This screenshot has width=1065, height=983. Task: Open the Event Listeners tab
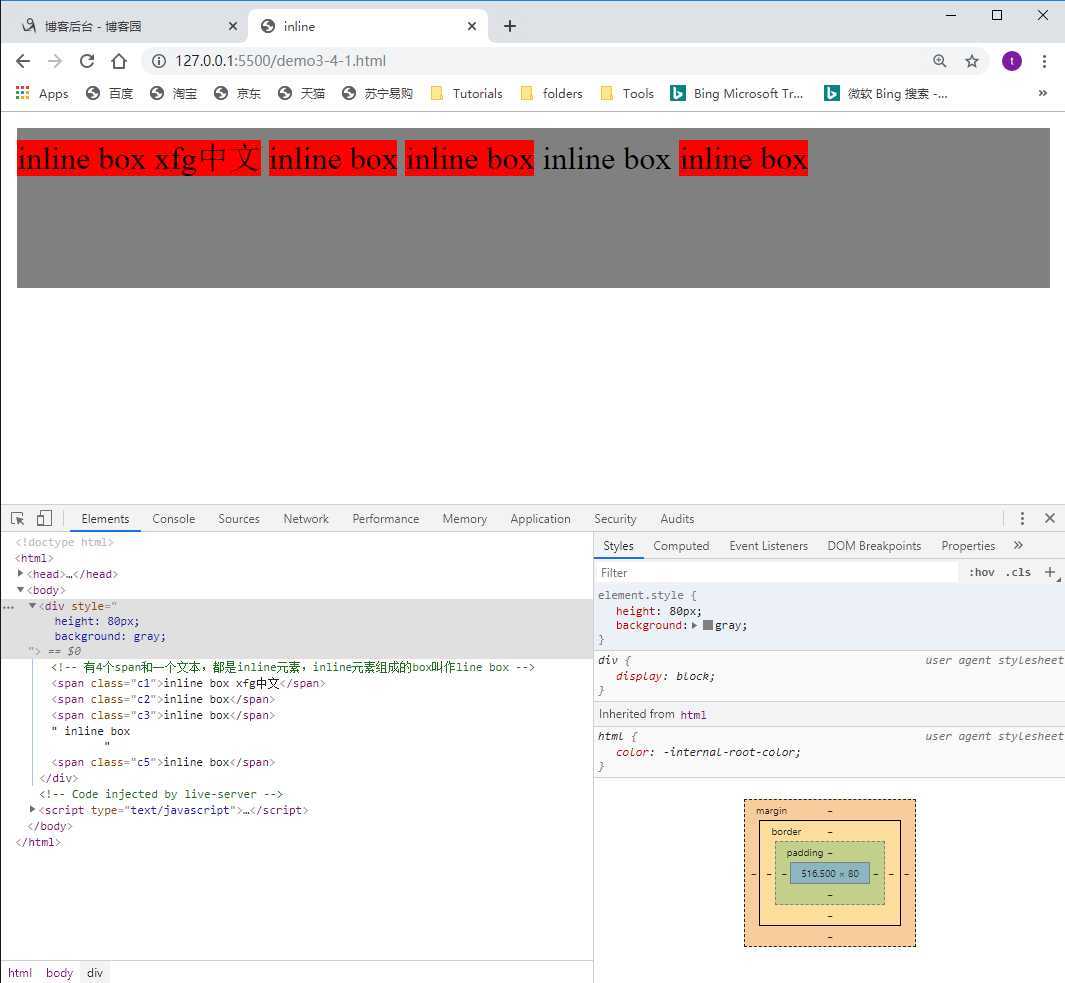point(769,546)
